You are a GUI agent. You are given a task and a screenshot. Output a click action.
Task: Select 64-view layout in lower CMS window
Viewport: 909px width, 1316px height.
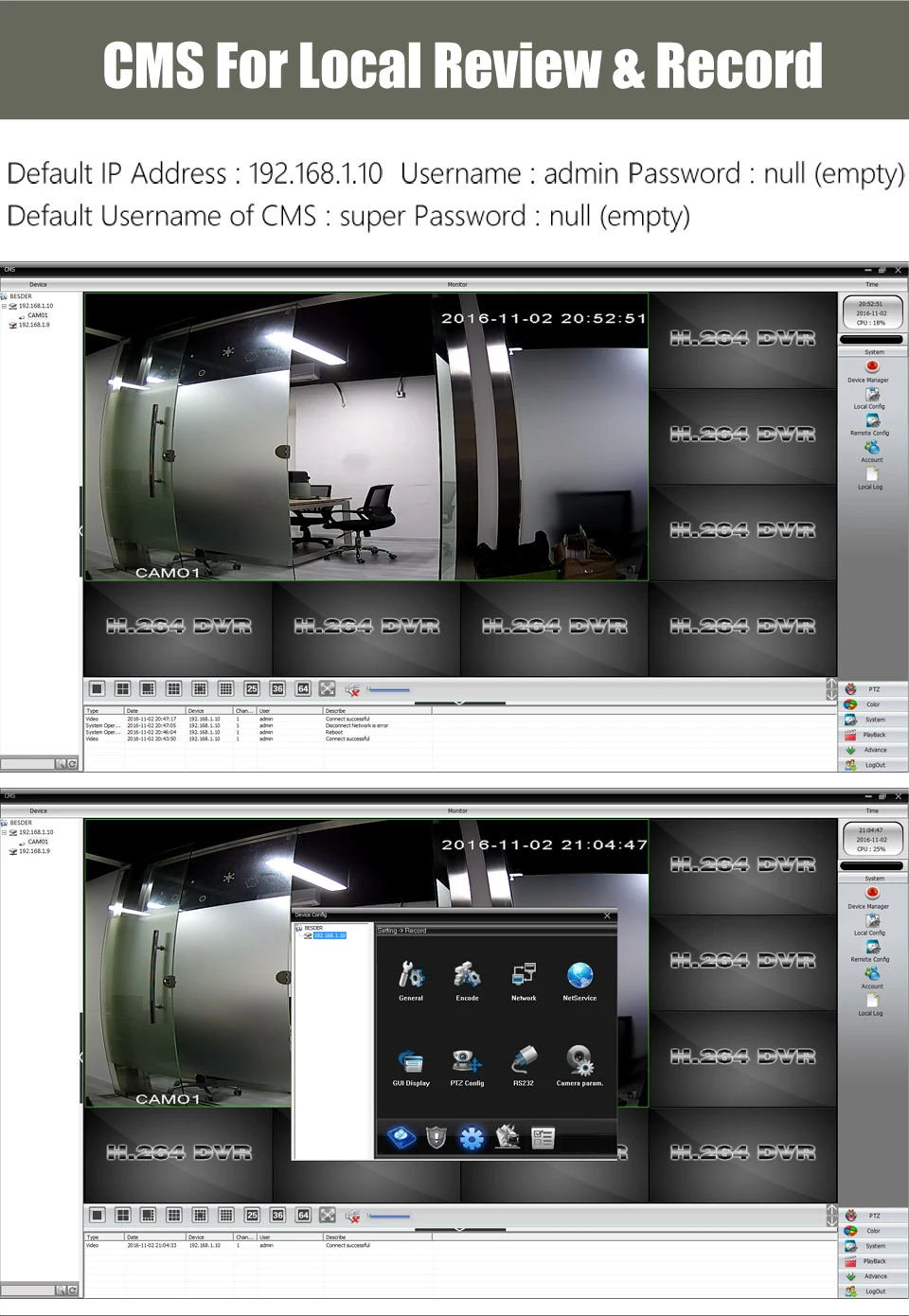tap(303, 1215)
